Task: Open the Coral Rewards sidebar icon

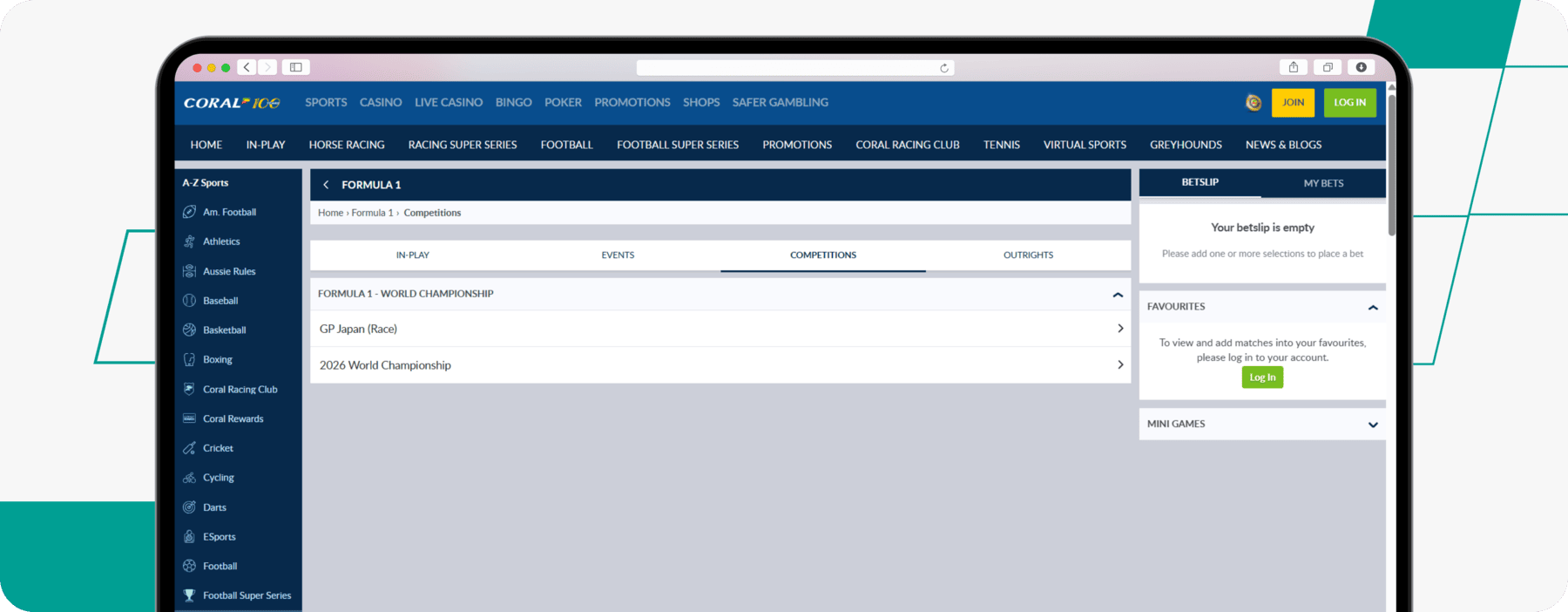Action: 189,418
